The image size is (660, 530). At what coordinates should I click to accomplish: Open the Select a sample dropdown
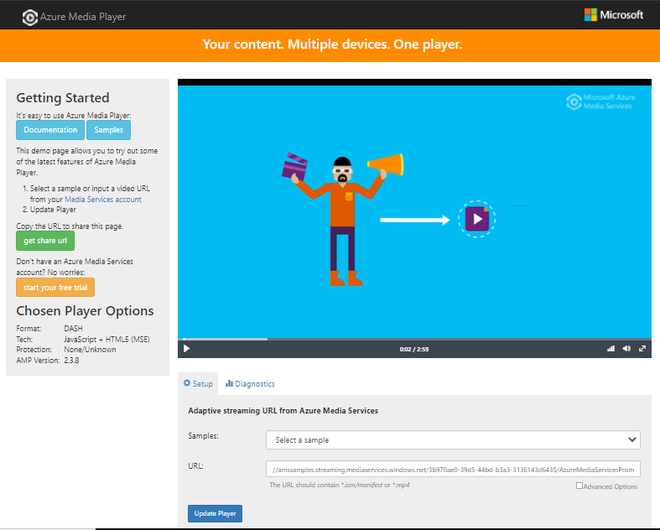coord(453,440)
